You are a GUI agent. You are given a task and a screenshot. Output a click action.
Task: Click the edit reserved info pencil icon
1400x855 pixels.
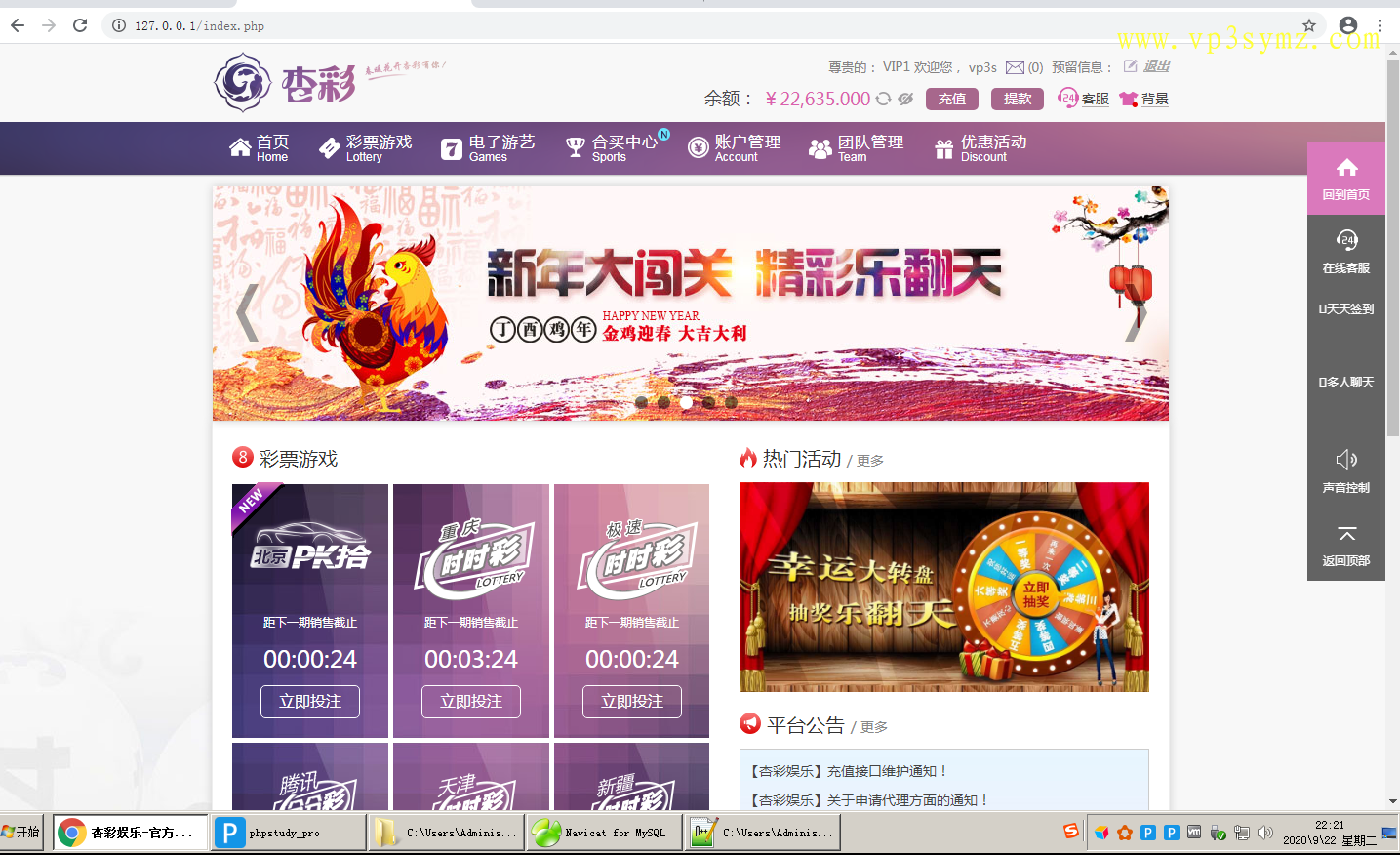pos(1130,66)
